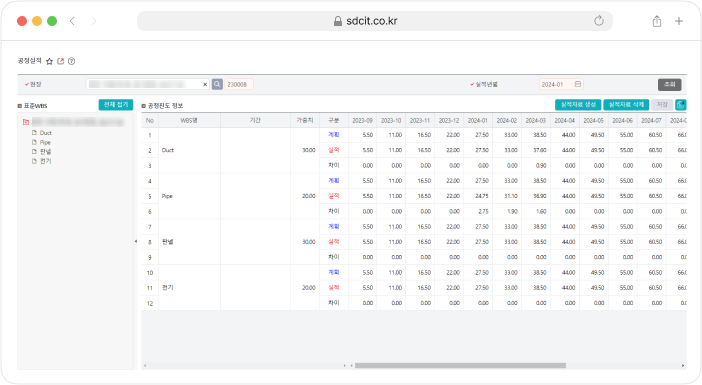Click the first teal create-data button
This screenshot has height=385, width=702.
click(x=578, y=104)
